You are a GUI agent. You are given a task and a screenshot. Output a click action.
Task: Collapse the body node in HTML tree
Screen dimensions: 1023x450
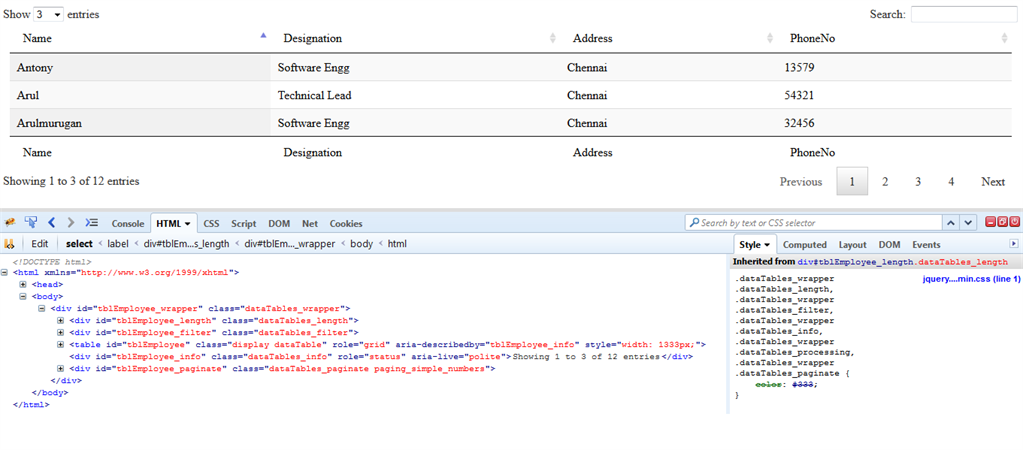pyautogui.click(x=23, y=296)
